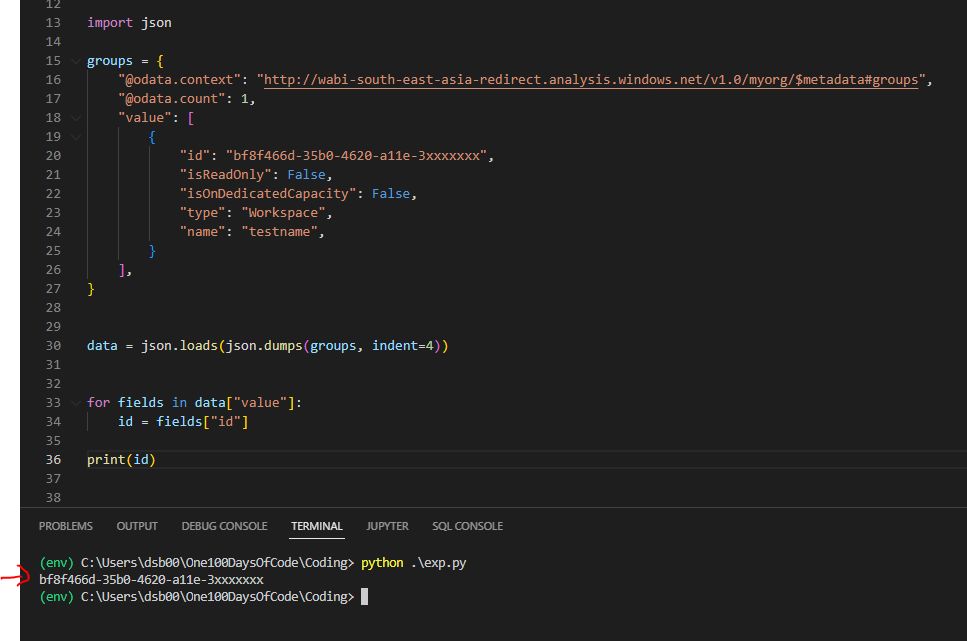Open the wabi-south-east-asia-redirect URL link
This screenshot has width=967, height=641.
[x=591, y=80]
